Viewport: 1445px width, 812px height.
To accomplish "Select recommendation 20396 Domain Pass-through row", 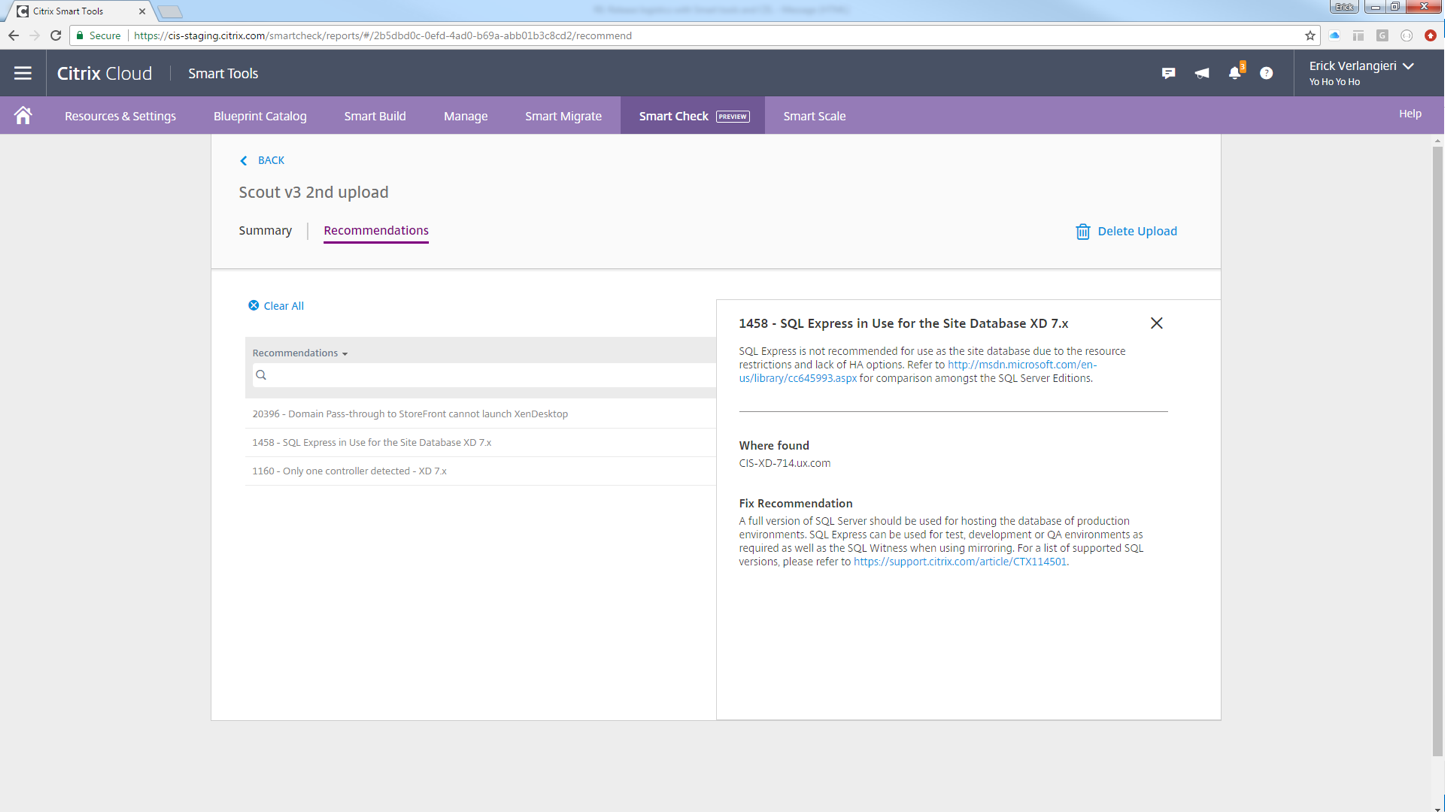I will [481, 414].
